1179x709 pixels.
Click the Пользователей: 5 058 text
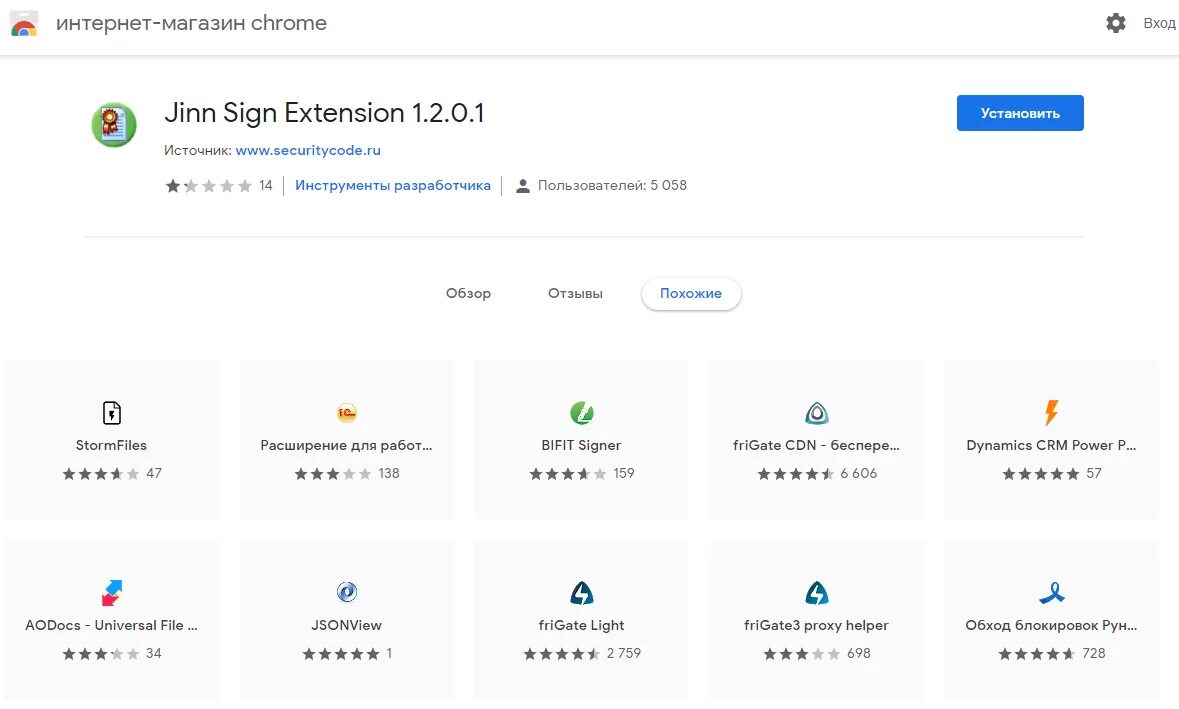[x=612, y=186]
